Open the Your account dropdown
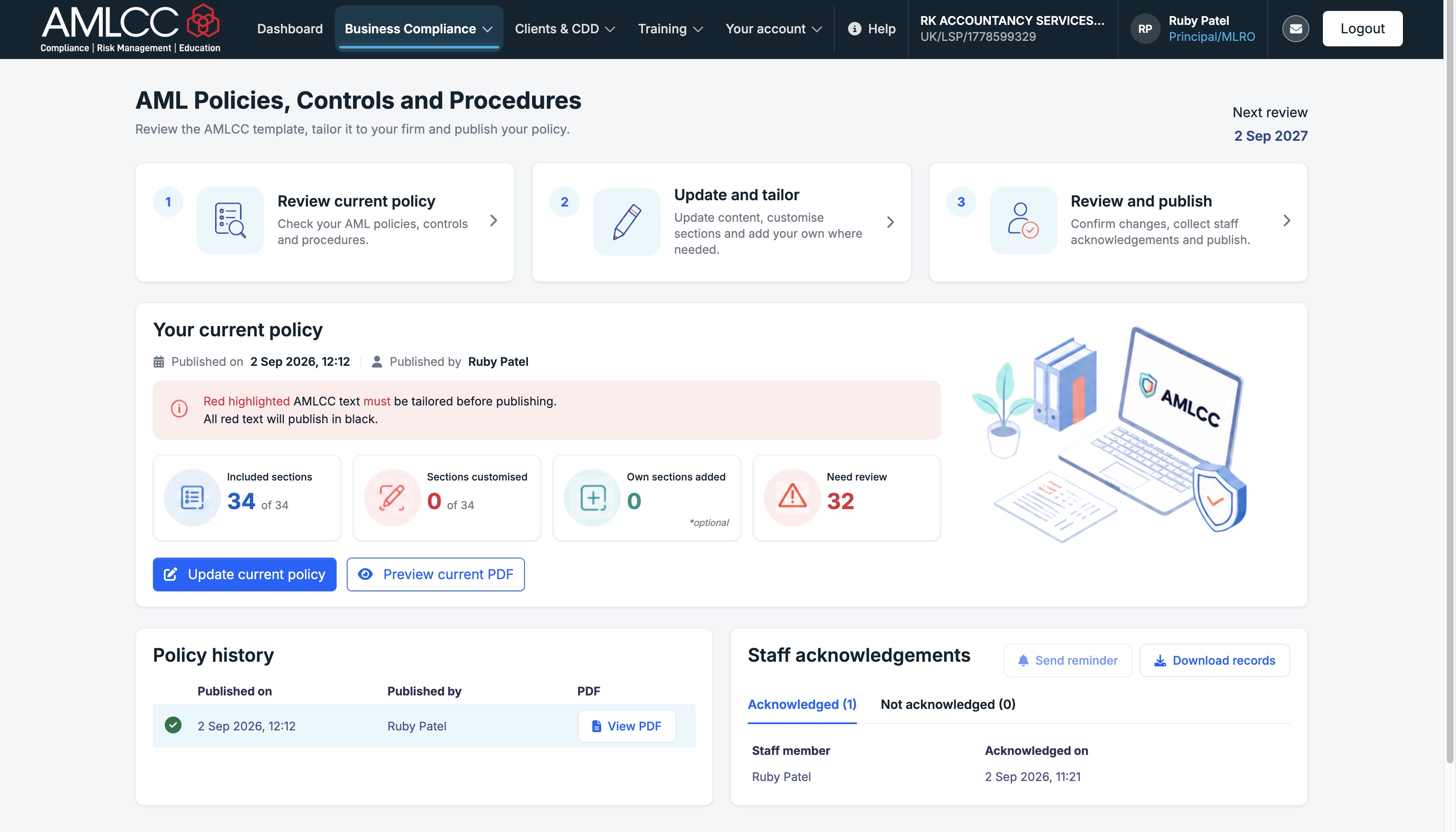The height and width of the screenshot is (832, 1456). tap(773, 29)
